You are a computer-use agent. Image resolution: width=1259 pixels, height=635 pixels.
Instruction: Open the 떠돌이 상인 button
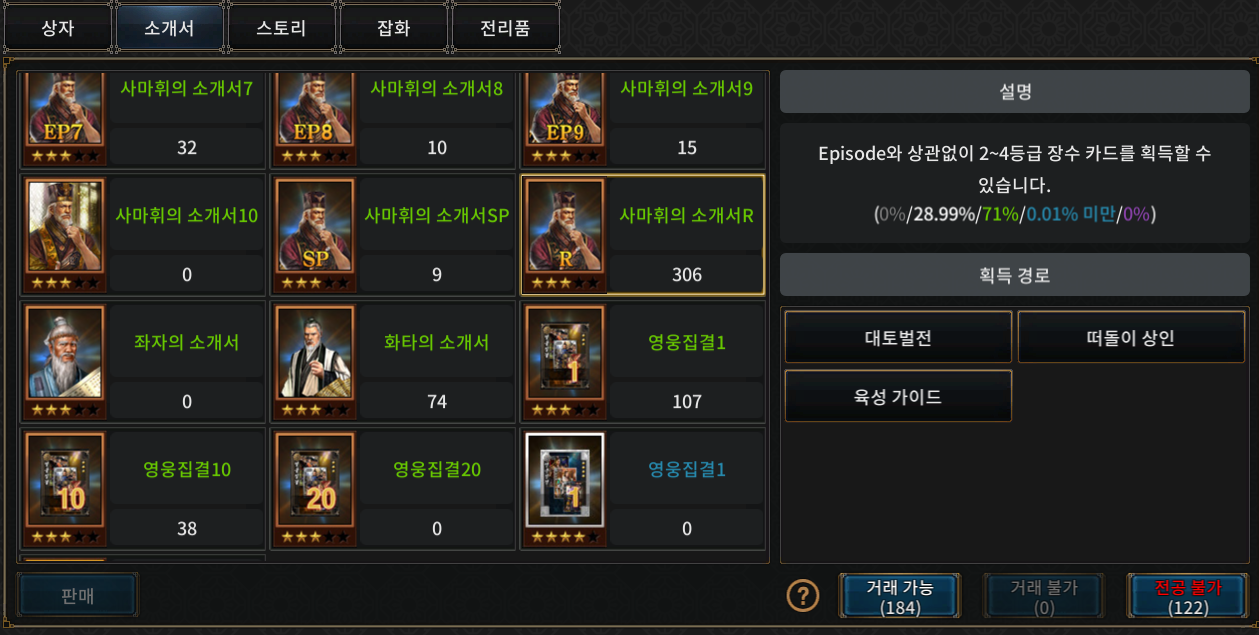tap(1131, 337)
